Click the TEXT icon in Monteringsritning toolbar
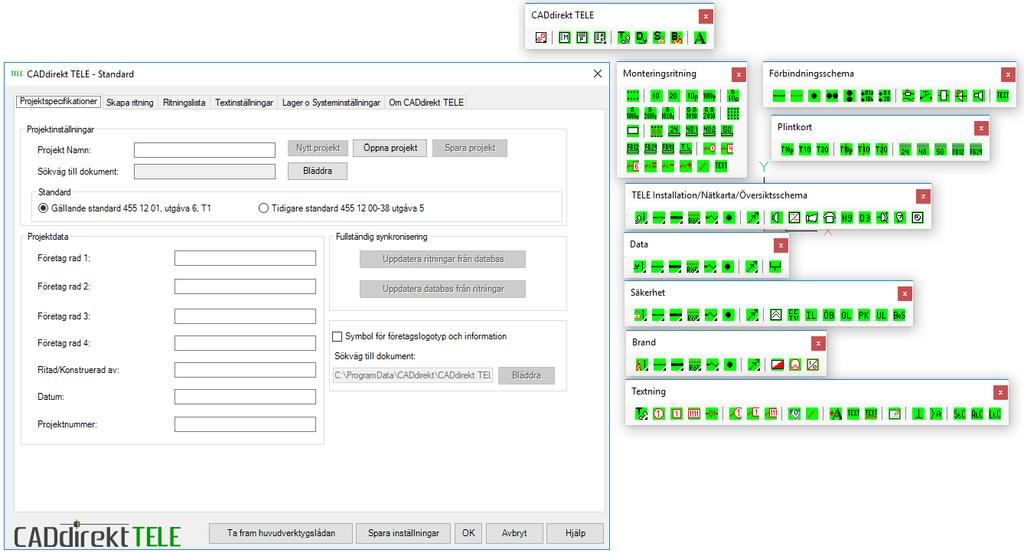Image resolution: width=1024 pixels, height=553 pixels. [721, 166]
